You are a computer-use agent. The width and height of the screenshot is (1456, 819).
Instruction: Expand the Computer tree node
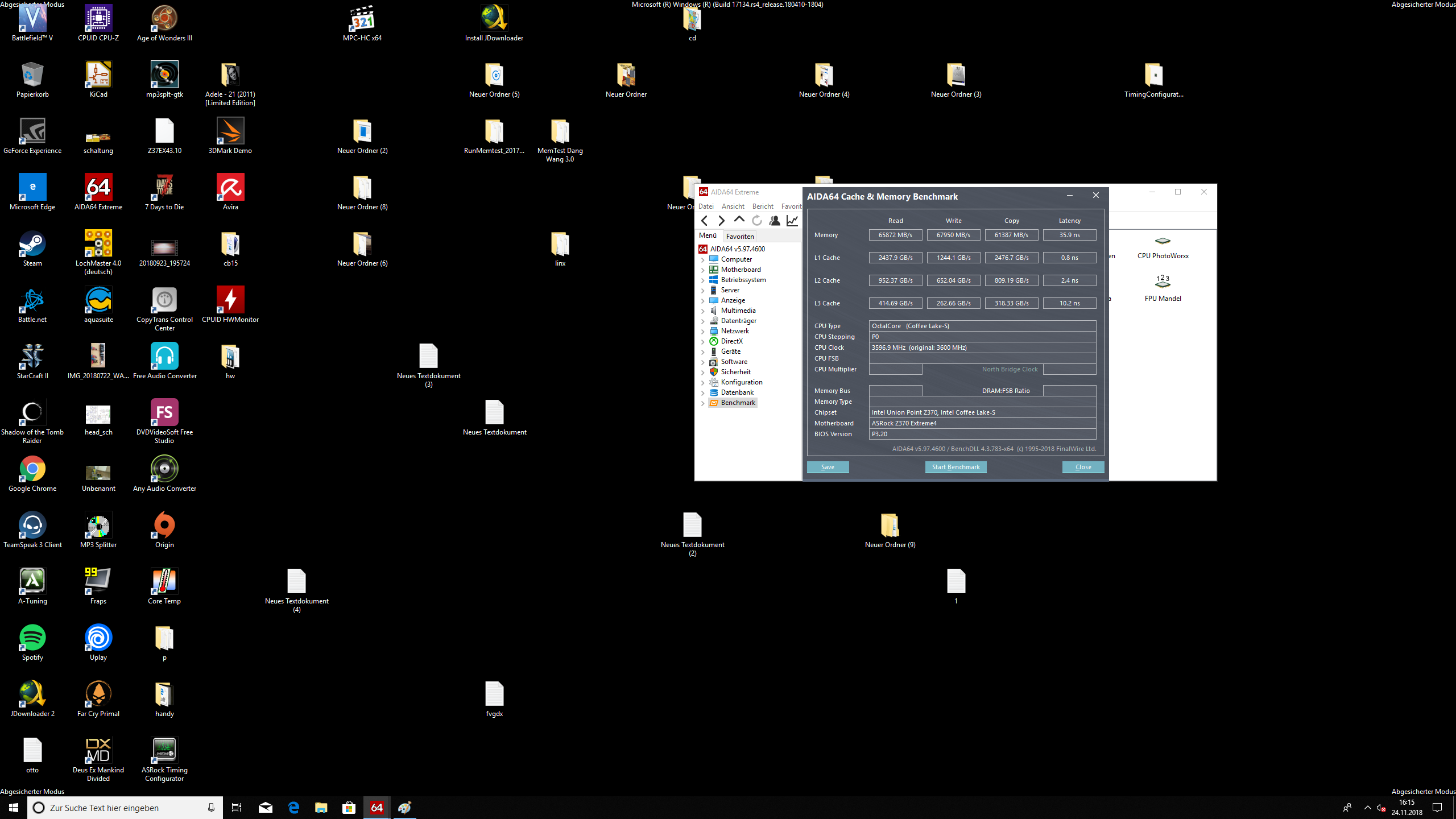point(703,259)
